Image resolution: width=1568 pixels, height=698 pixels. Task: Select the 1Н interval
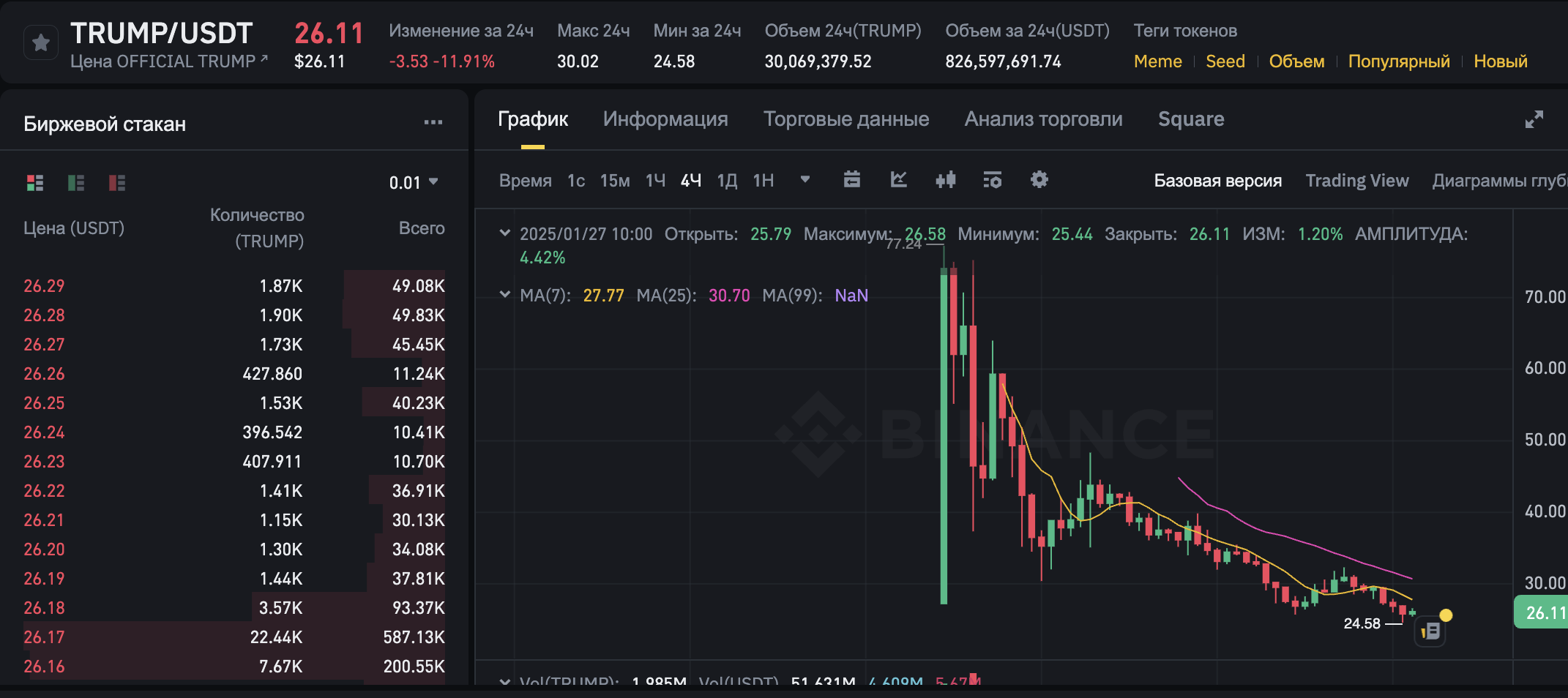[x=764, y=181]
